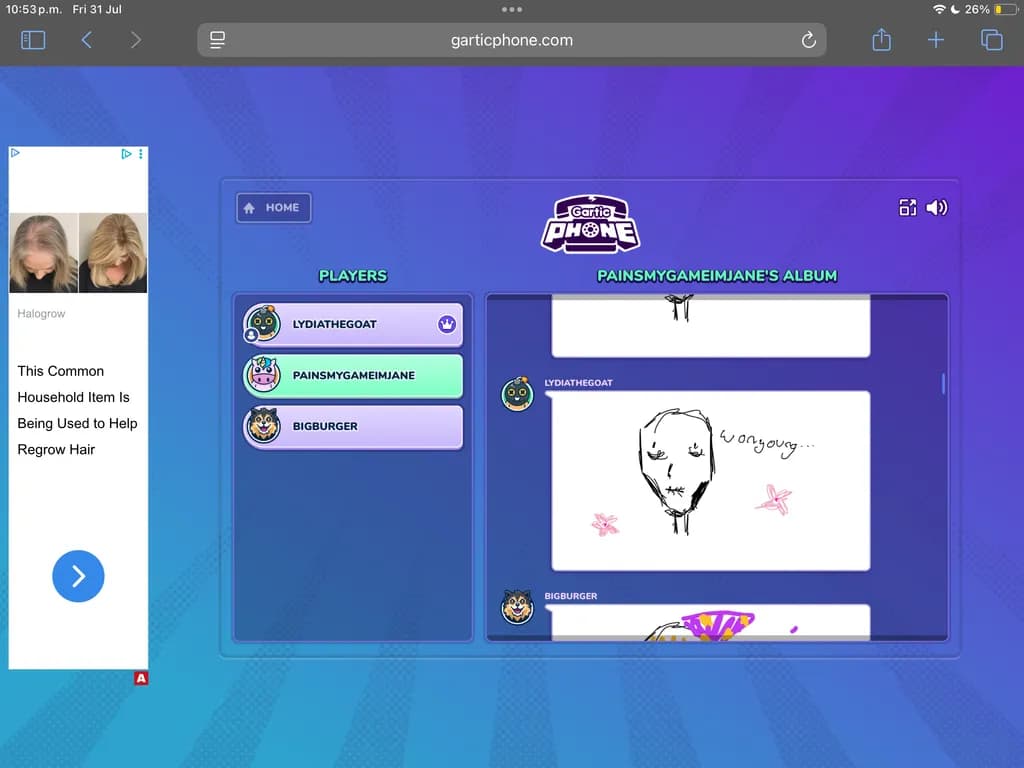Click the album scrollbar handle
The height and width of the screenshot is (768, 1024).
[943, 384]
